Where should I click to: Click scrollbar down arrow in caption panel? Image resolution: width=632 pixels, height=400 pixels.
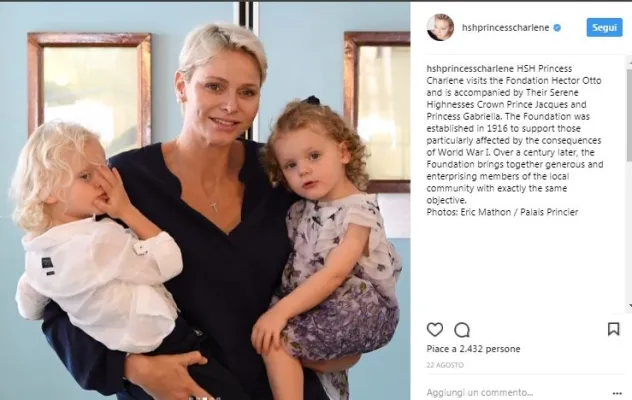(629, 306)
